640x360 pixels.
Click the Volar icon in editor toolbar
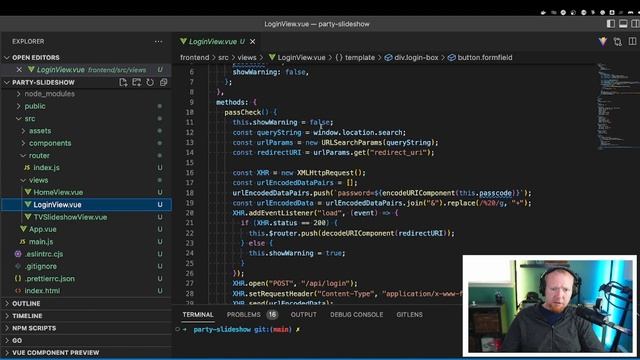(603, 42)
